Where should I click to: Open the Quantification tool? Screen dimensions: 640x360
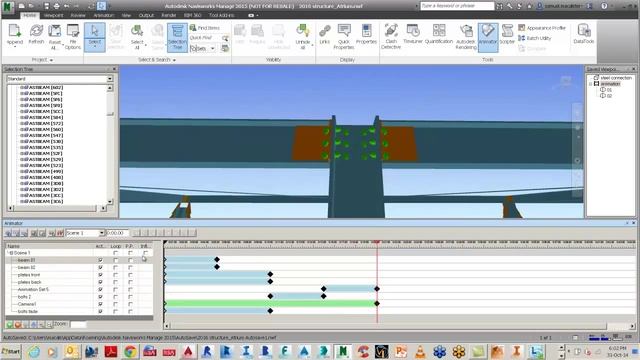(x=439, y=34)
